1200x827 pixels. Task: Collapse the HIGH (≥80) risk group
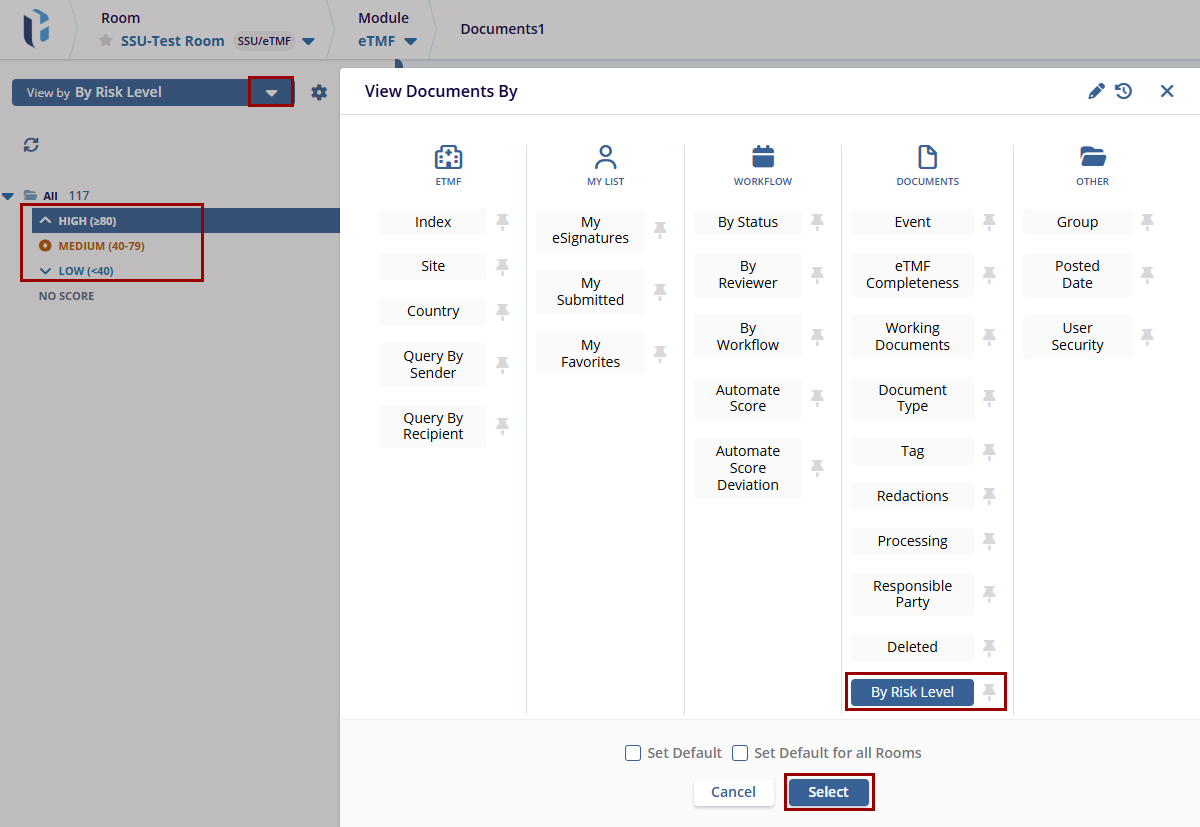click(x=45, y=221)
